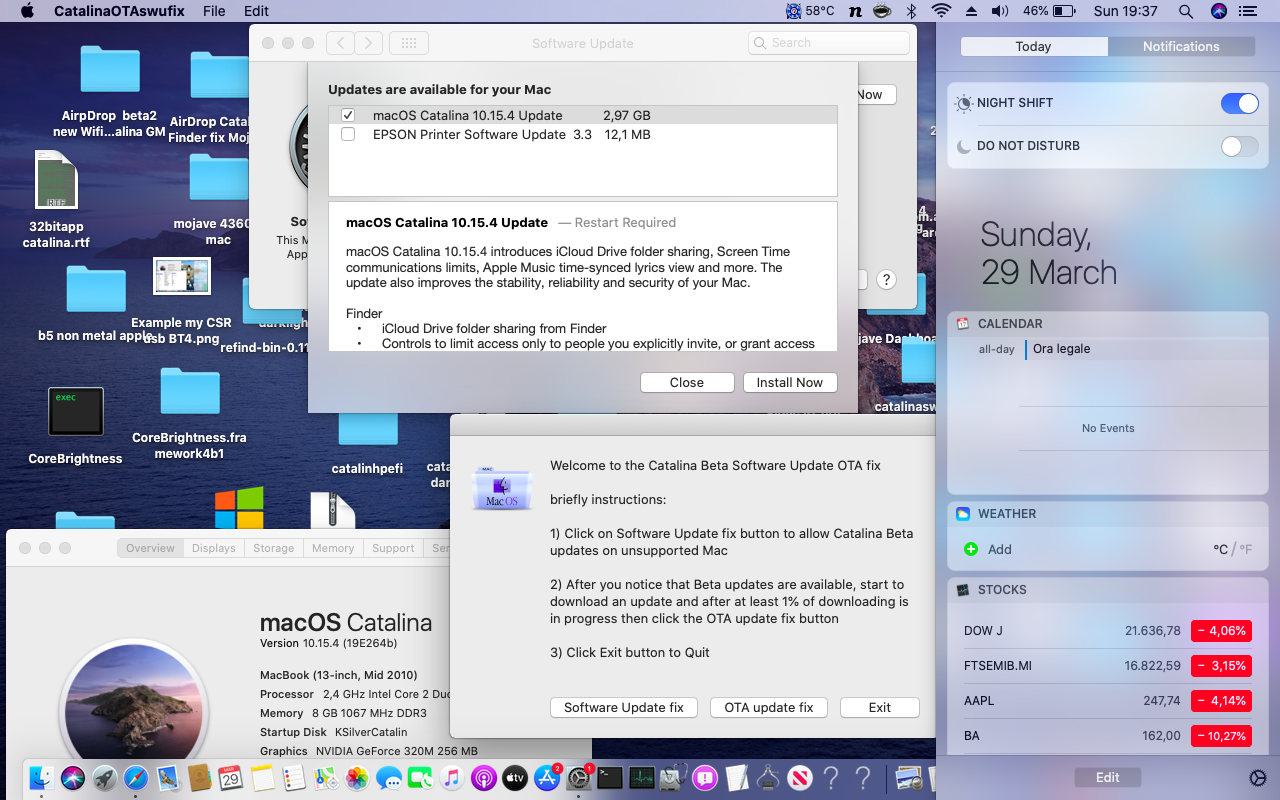
Task: Click Search field in Software Update window
Action: (x=827, y=43)
